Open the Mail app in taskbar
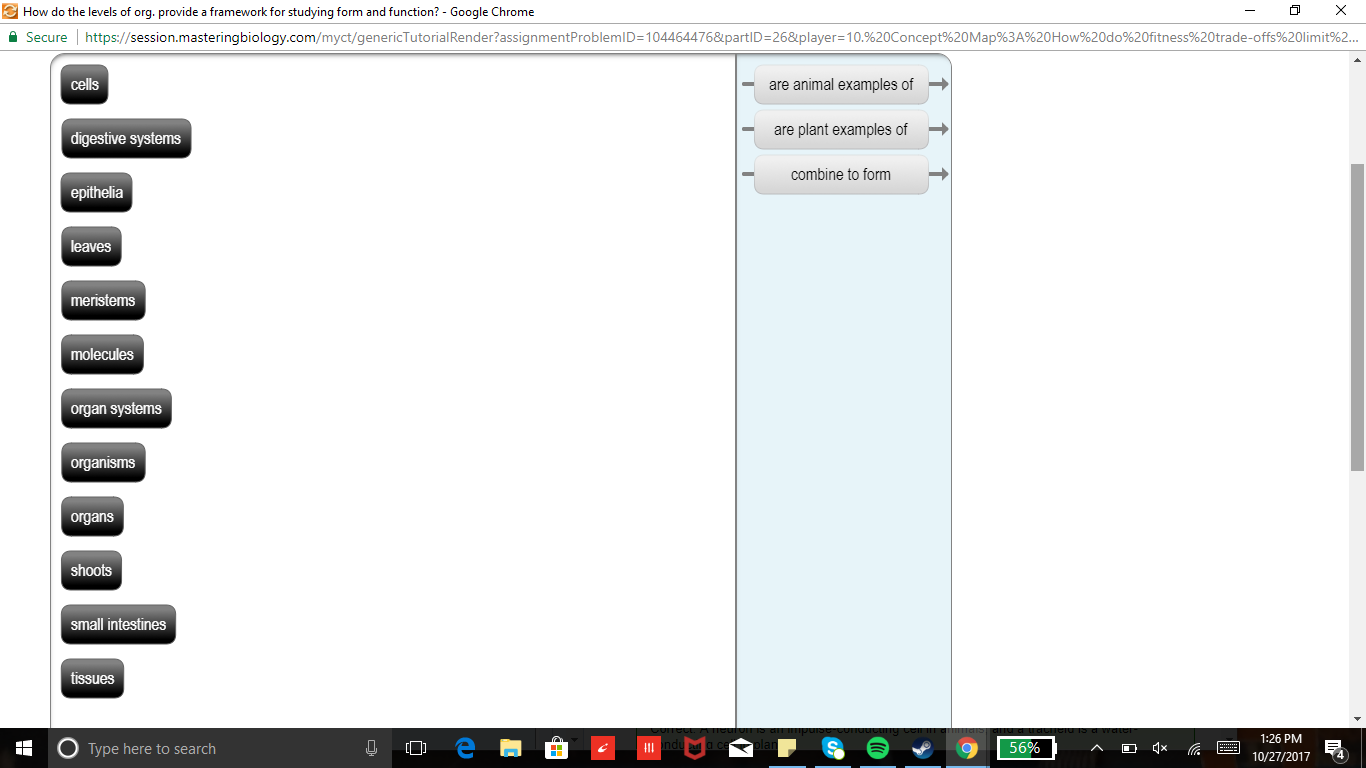This screenshot has height=768, width=1366. 741,748
